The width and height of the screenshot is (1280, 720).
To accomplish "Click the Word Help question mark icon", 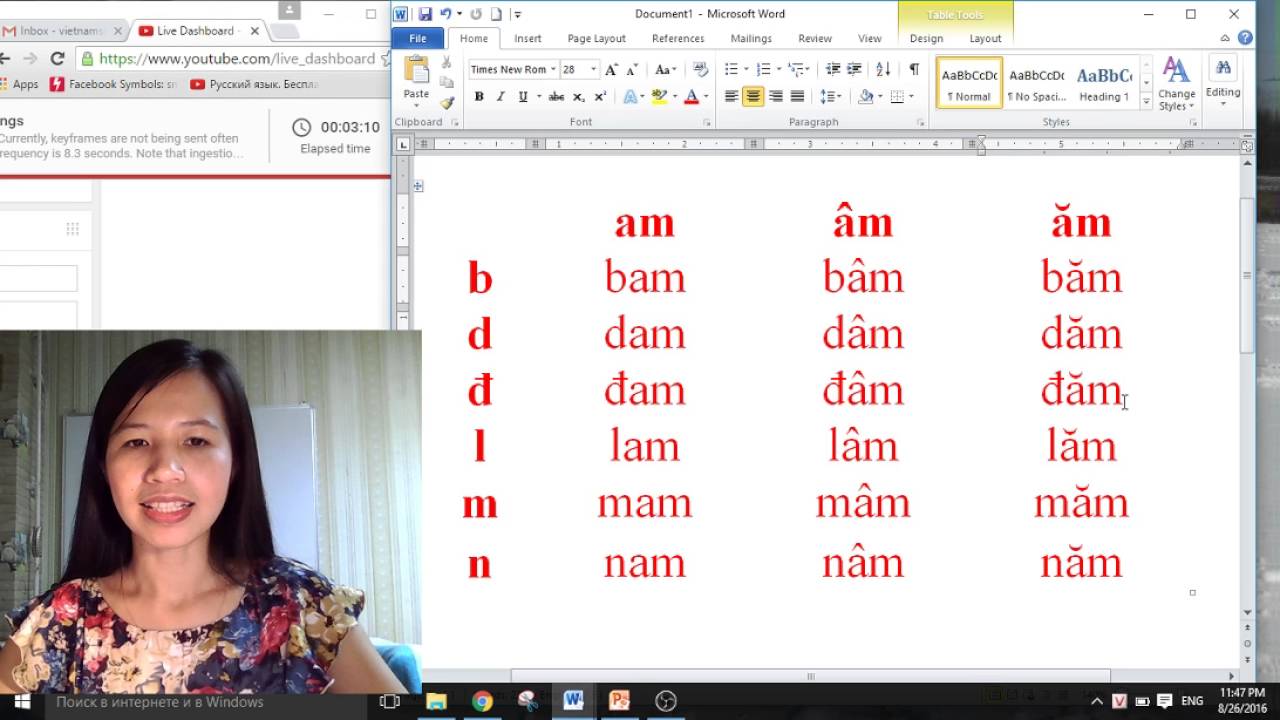I will (x=1245, y=38).
